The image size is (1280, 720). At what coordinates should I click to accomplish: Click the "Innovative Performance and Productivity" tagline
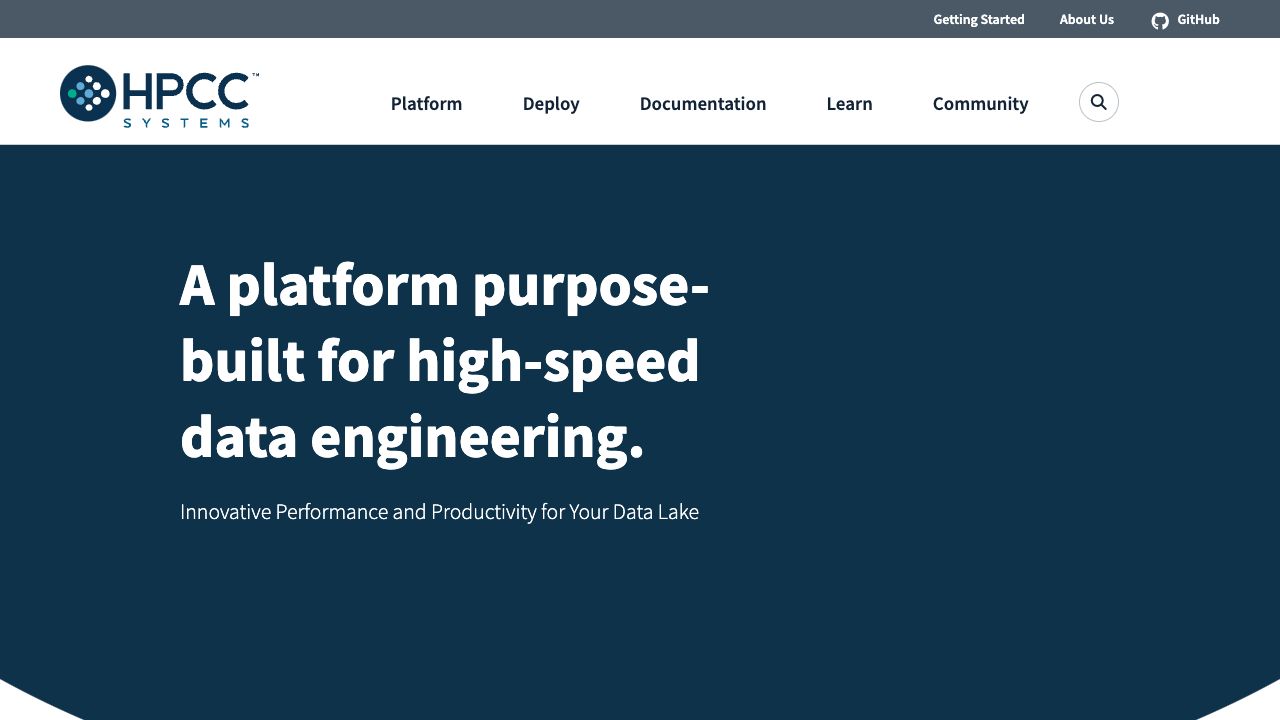439,512
